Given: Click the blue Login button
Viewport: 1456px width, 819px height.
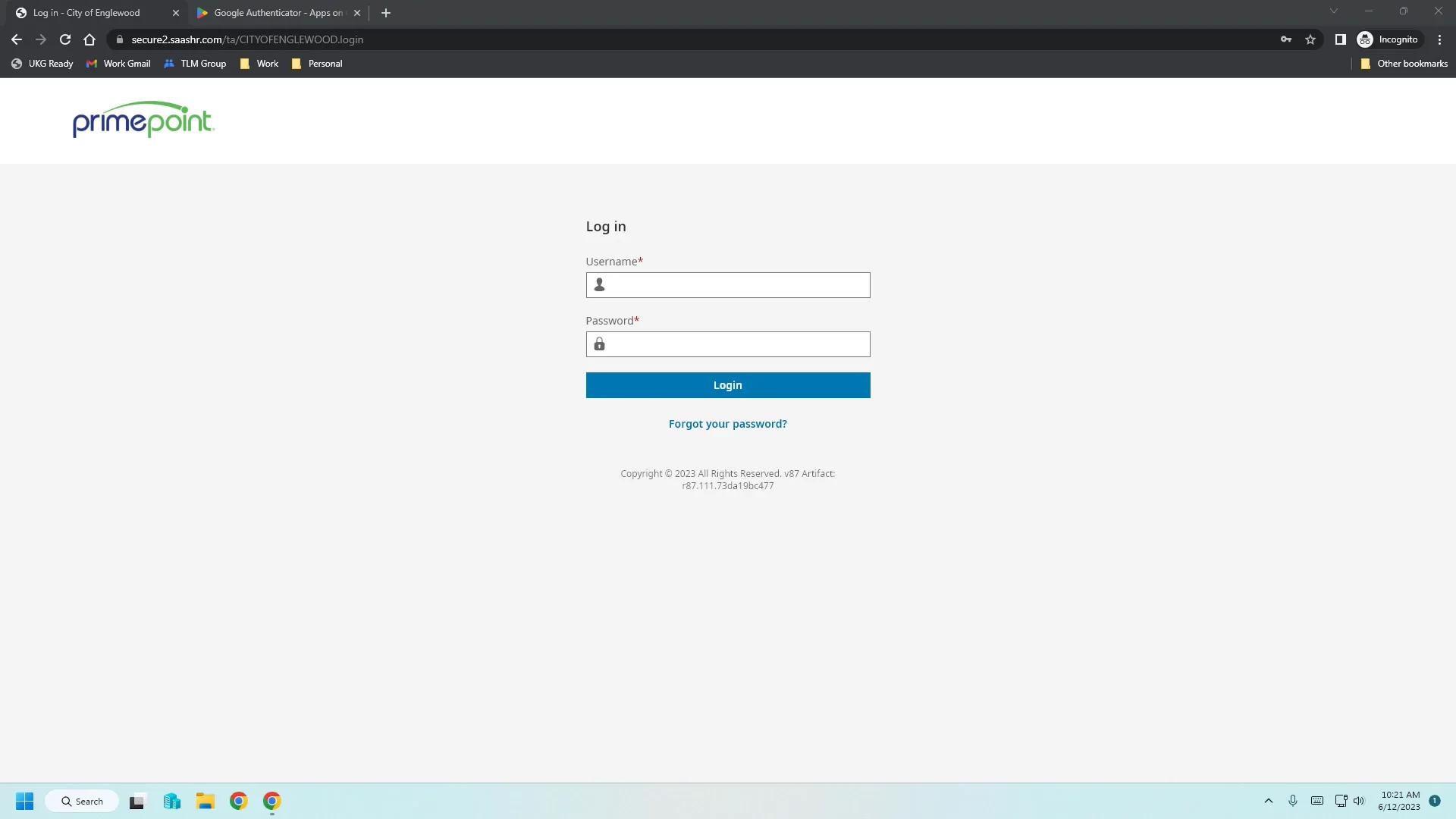Looking at the screenshot, I should (x=728, y=385).
